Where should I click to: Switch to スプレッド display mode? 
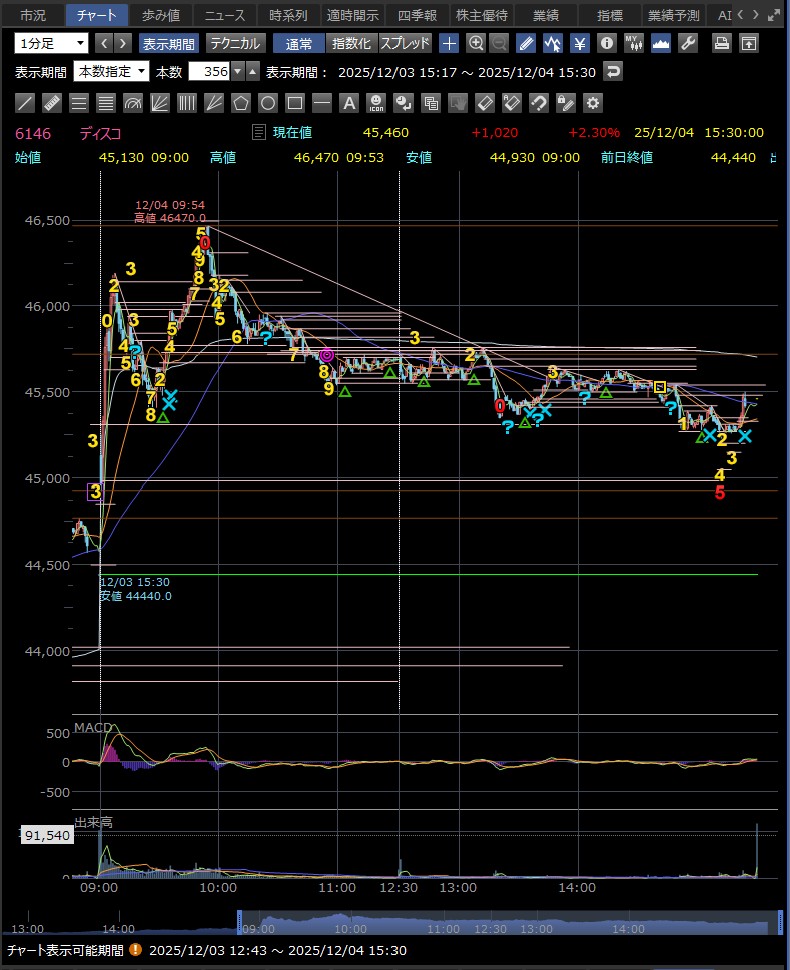[405, 43]
